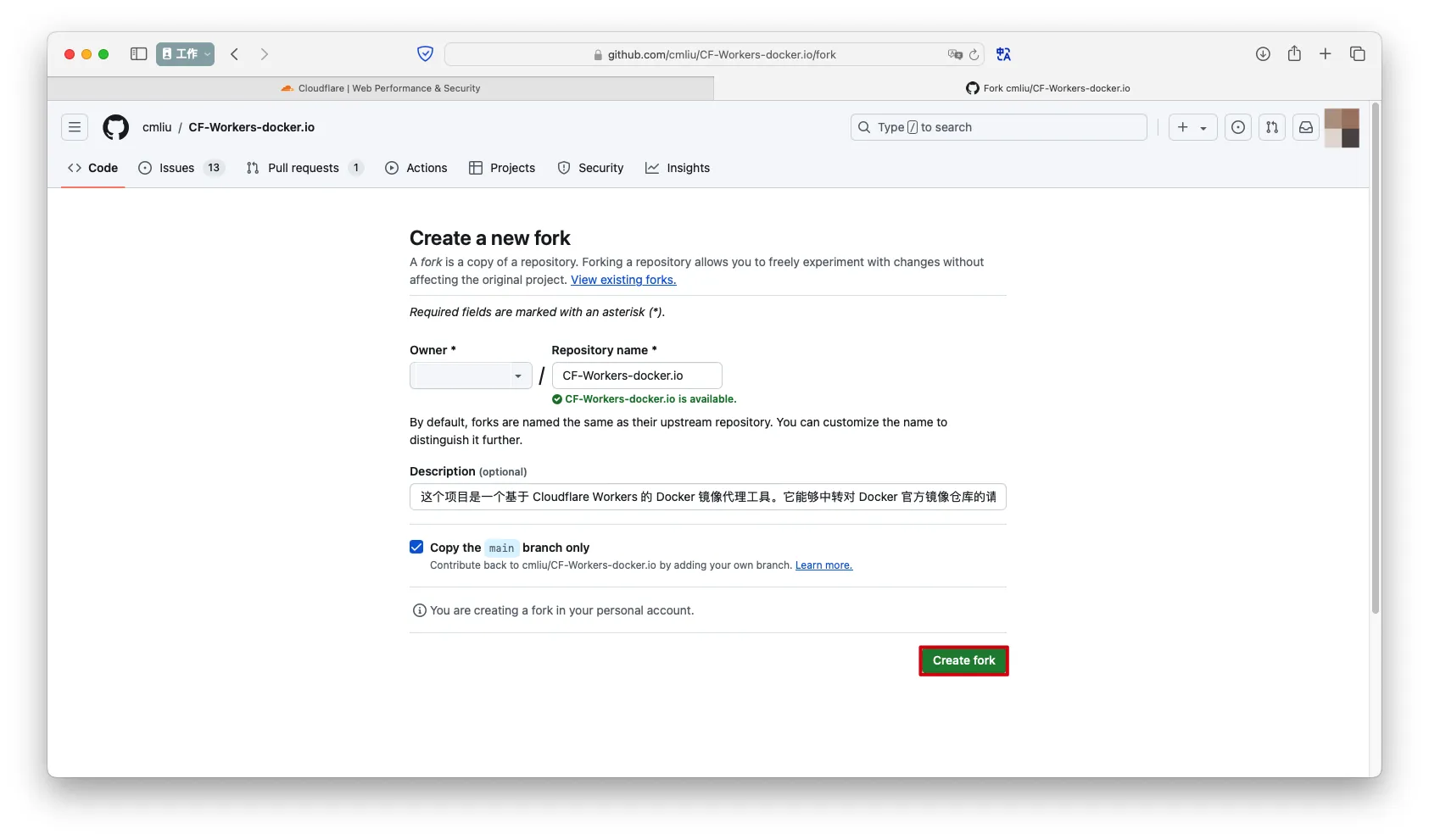The width and height of the screenshot is (1429, 840).
Task: Show Safari downloads
Action: click(1263, 54)
